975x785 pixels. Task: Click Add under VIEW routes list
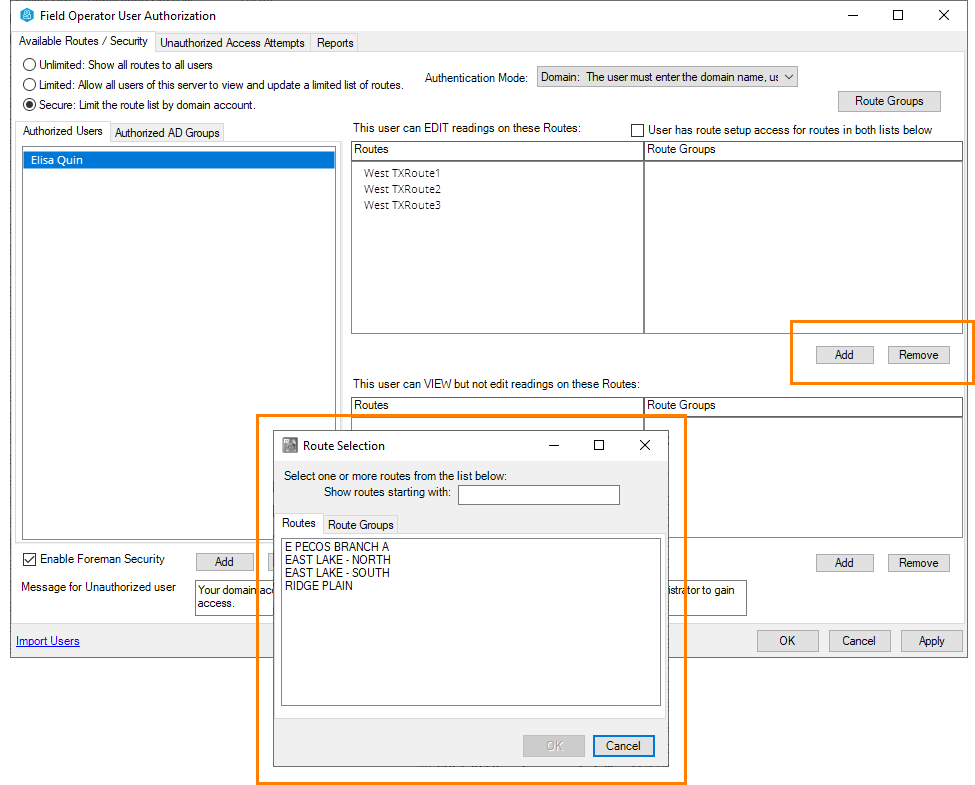844,563
